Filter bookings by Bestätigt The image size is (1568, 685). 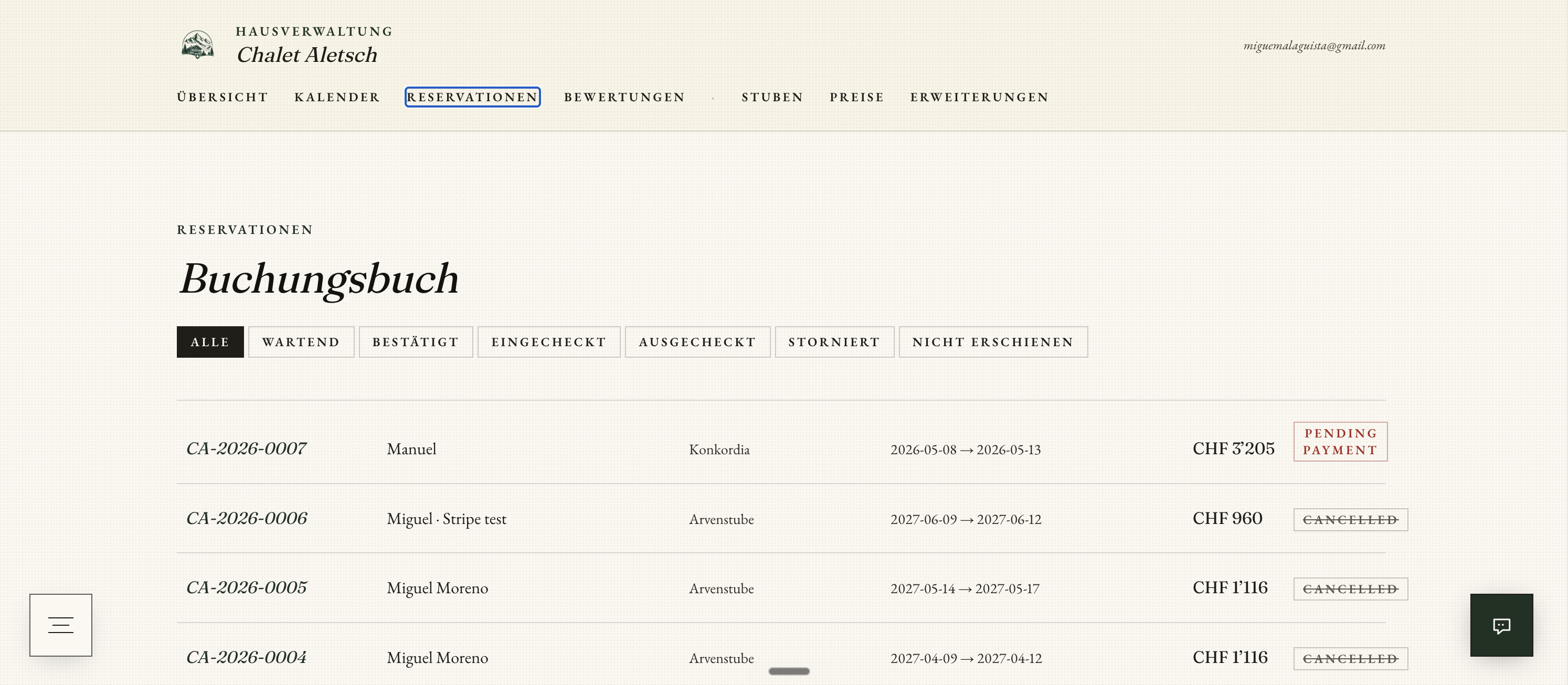coord(416,342)
